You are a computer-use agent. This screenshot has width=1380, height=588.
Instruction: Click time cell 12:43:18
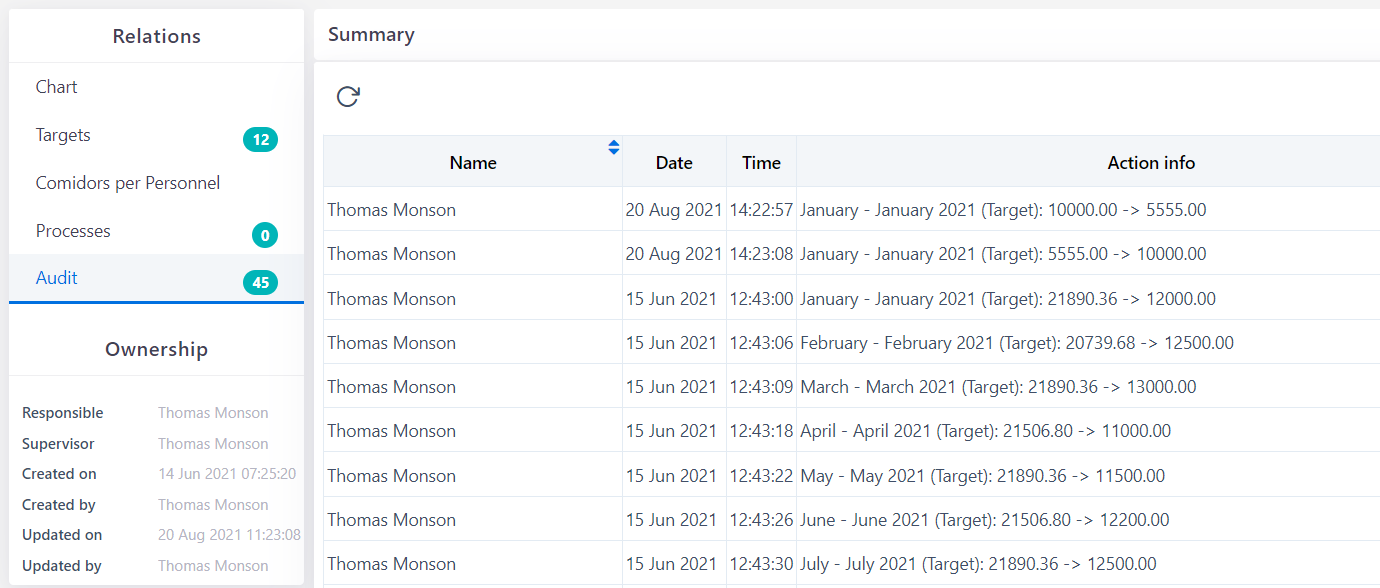pyautogui.click(x=761, y=431)
